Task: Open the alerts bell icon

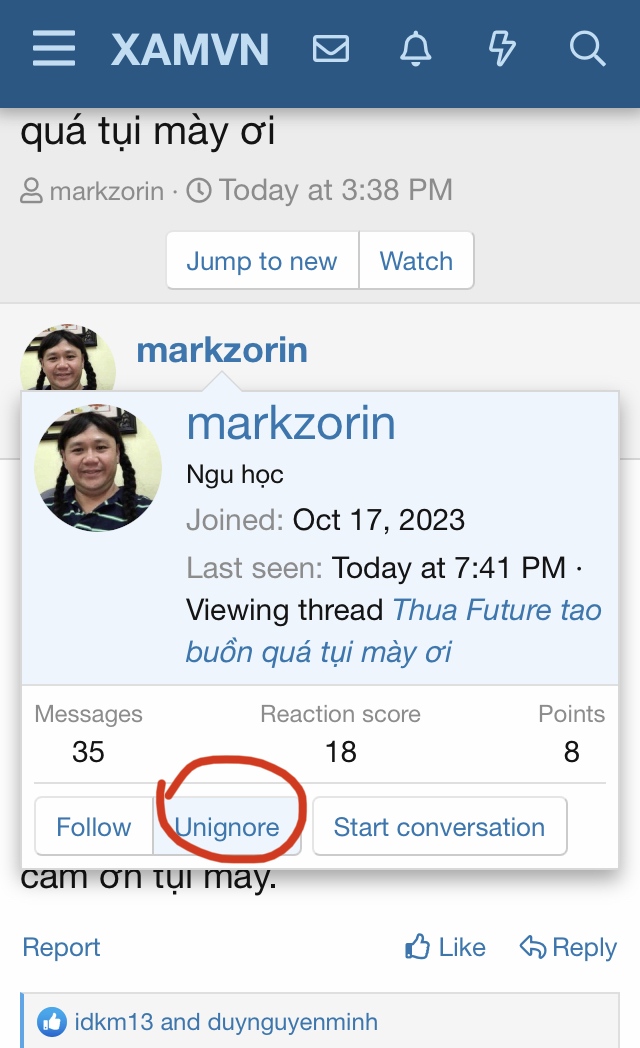Action: coord(414,49)
